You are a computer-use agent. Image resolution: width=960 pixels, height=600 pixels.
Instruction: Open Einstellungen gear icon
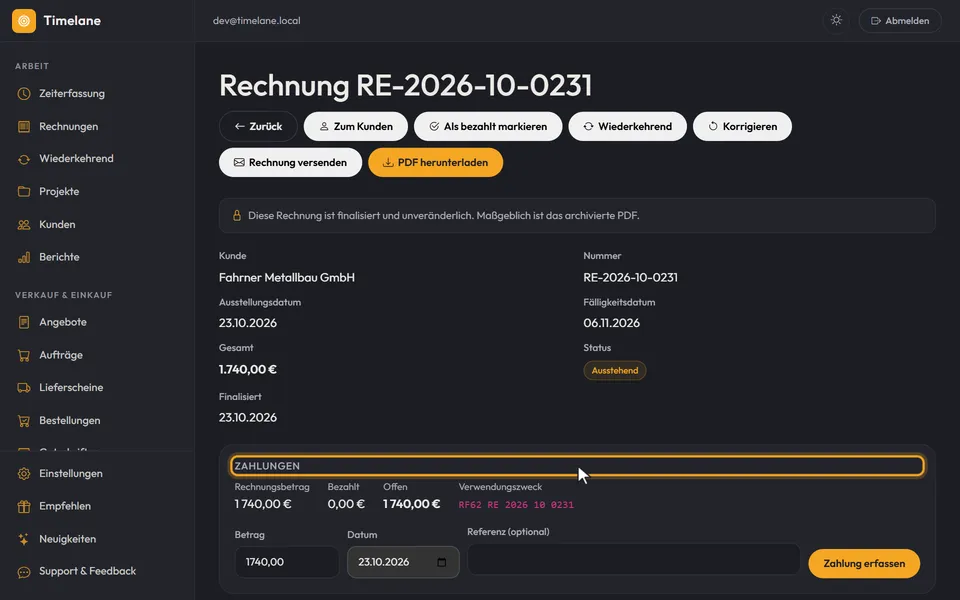(x=24, y=474)
